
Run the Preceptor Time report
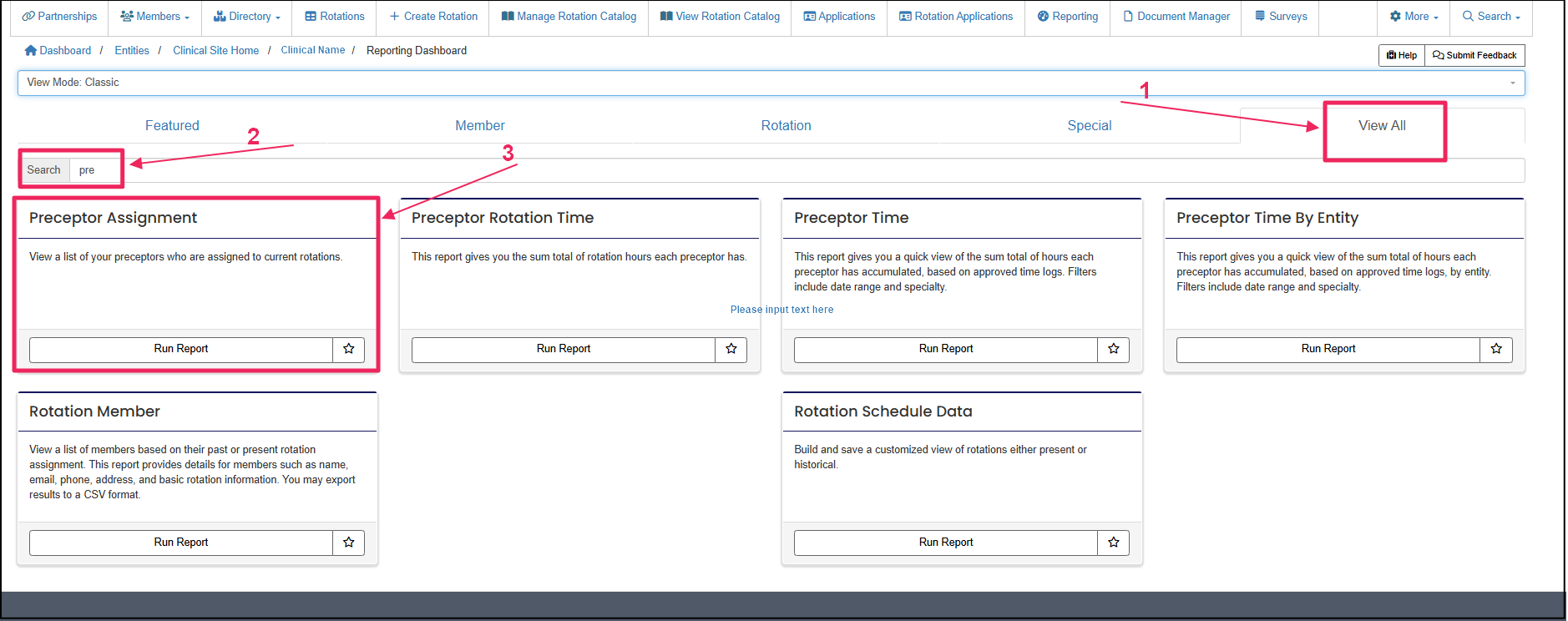tap(946, 349)
